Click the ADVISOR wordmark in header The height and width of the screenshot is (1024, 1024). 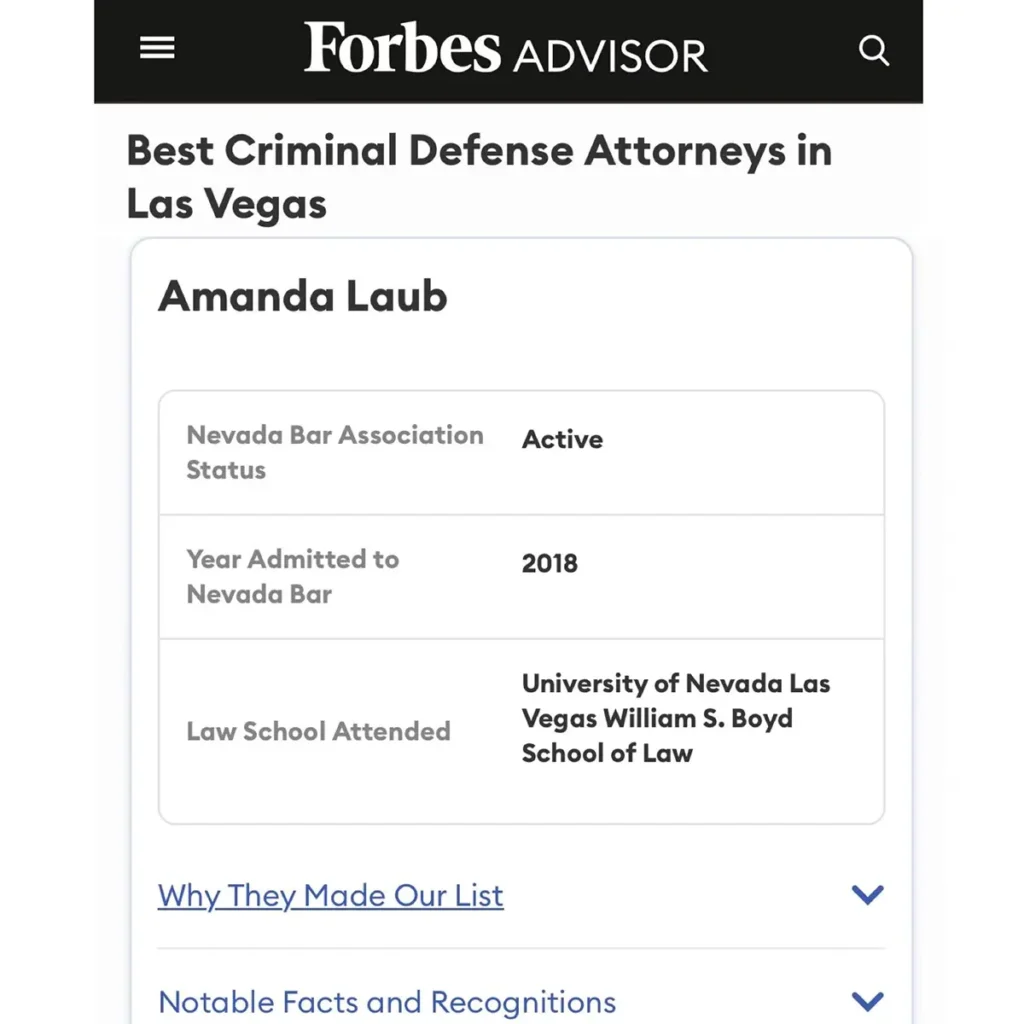pos(610,56)
